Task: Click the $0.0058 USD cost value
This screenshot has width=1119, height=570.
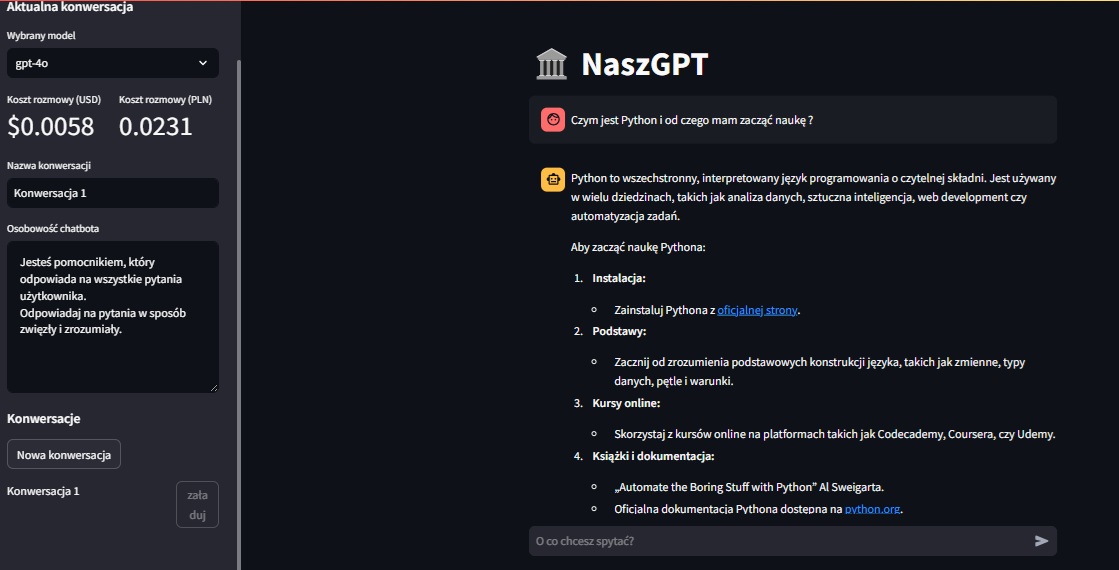Action: (x=51, y=126)
